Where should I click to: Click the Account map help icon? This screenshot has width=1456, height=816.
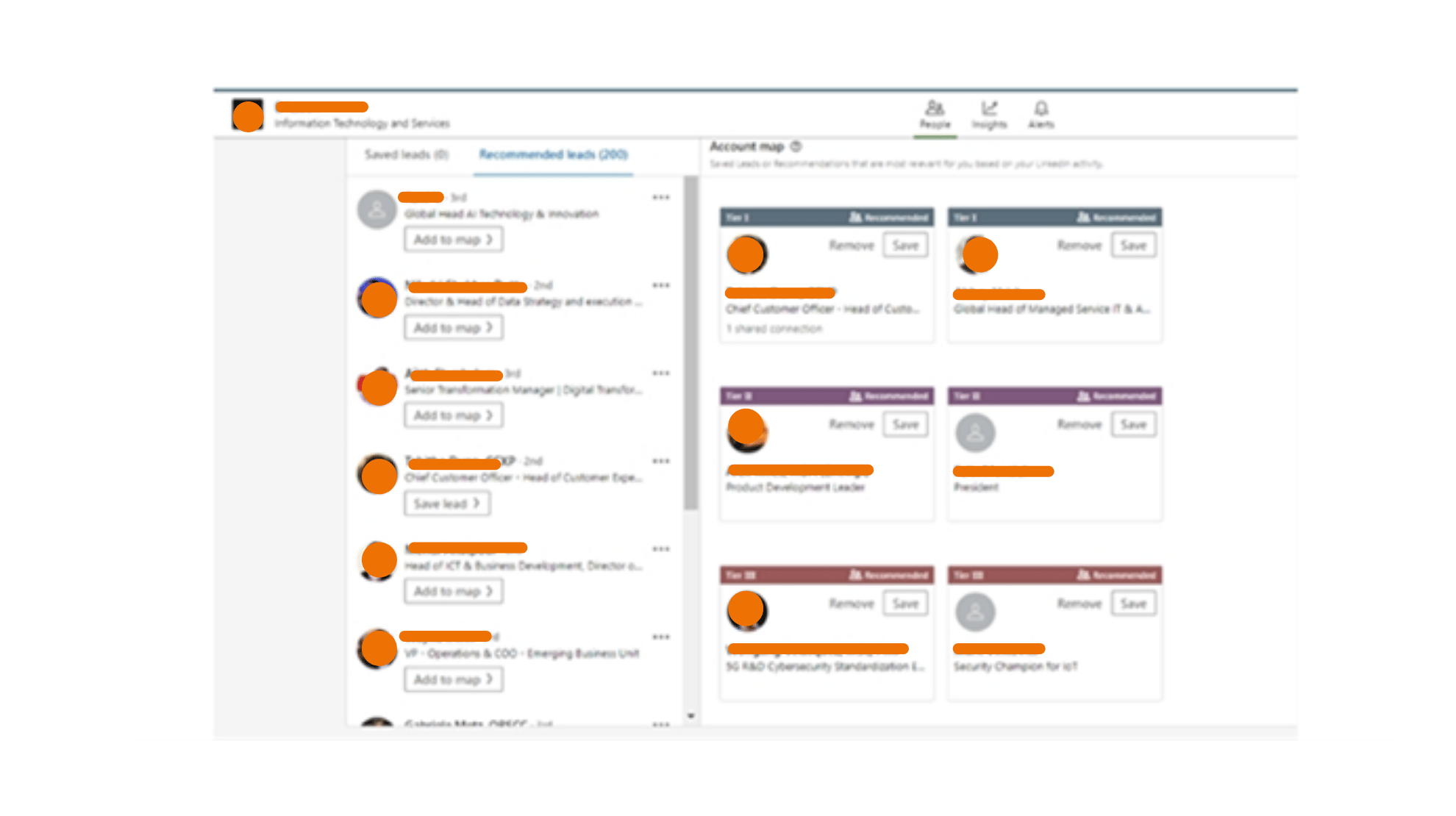tap(796, 146)
